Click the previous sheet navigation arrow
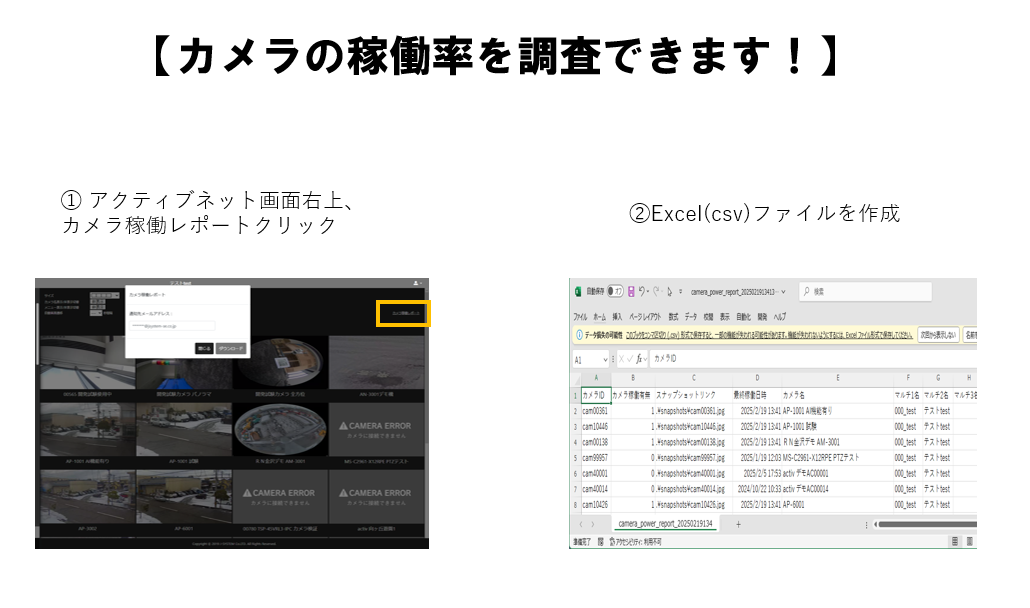The height and width of the screenshot is (608, 1030). click(581, 525)
